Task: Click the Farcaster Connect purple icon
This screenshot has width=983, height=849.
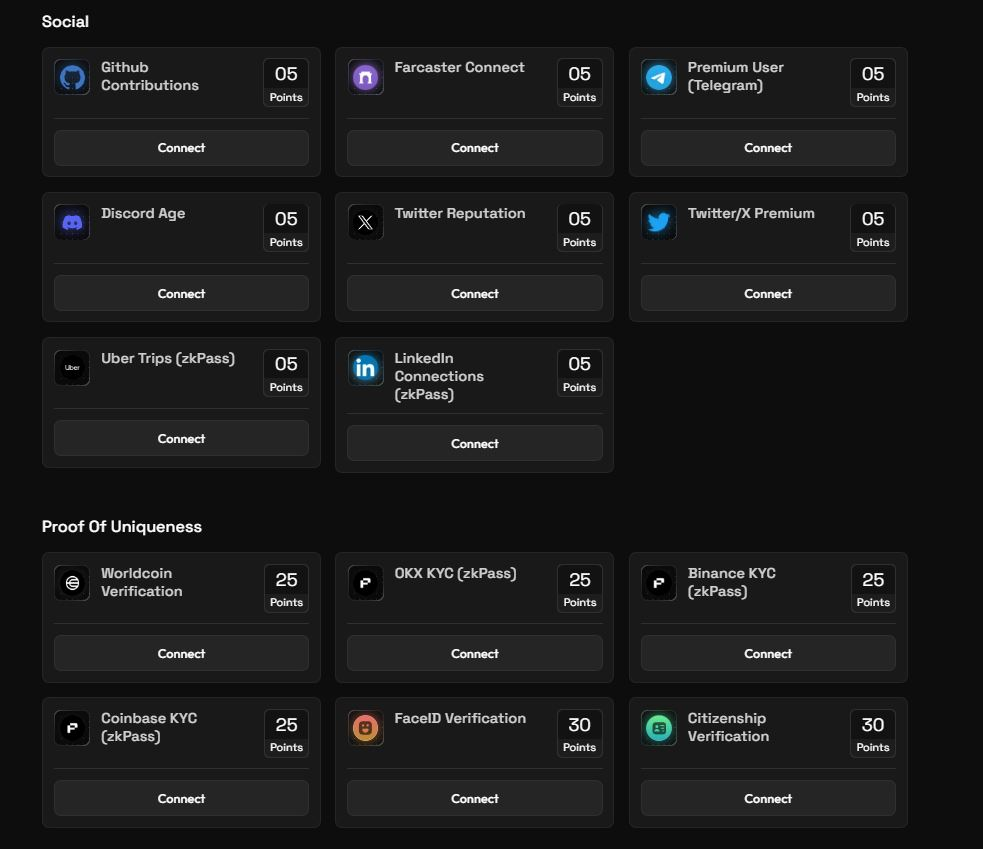Action: pyautogui.click(x=365, y=77)
